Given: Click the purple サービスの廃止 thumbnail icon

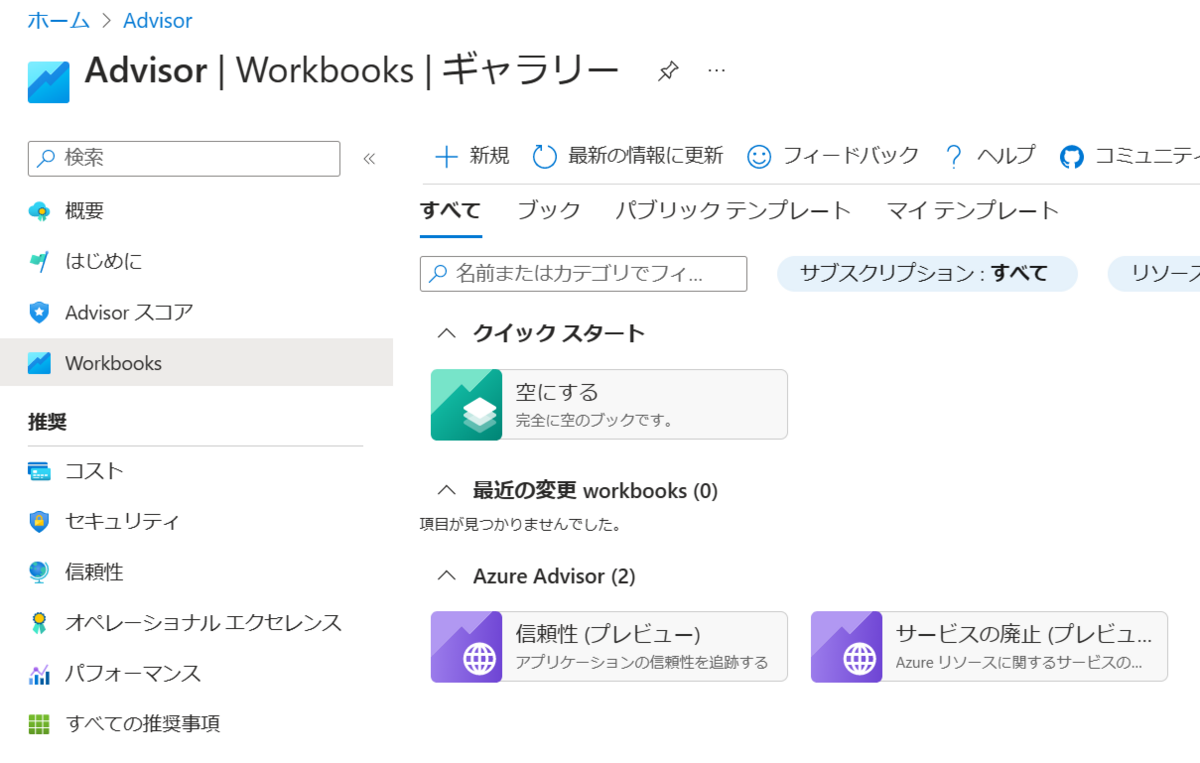Looking at the screenshot, I should 846,647.
